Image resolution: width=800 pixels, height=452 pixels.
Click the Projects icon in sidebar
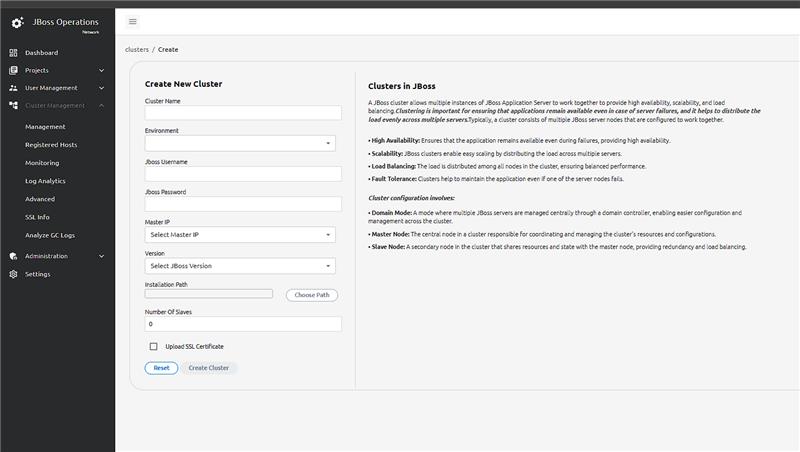(x=13, y=70)
